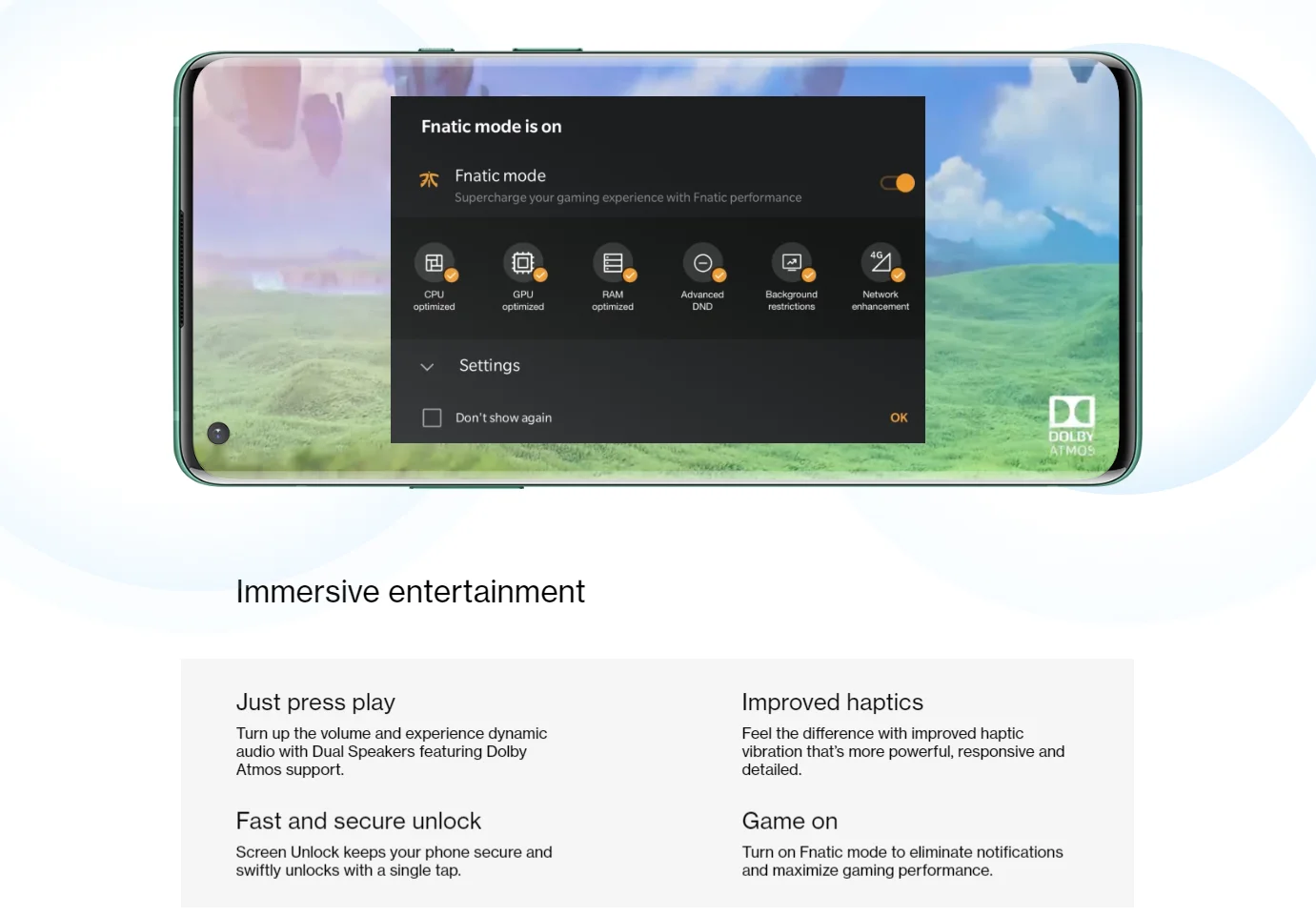Viewport: 1316px width, 916px height.
Task: Click the phone's front camera punch-hole
Action: (x=218, y=434)
